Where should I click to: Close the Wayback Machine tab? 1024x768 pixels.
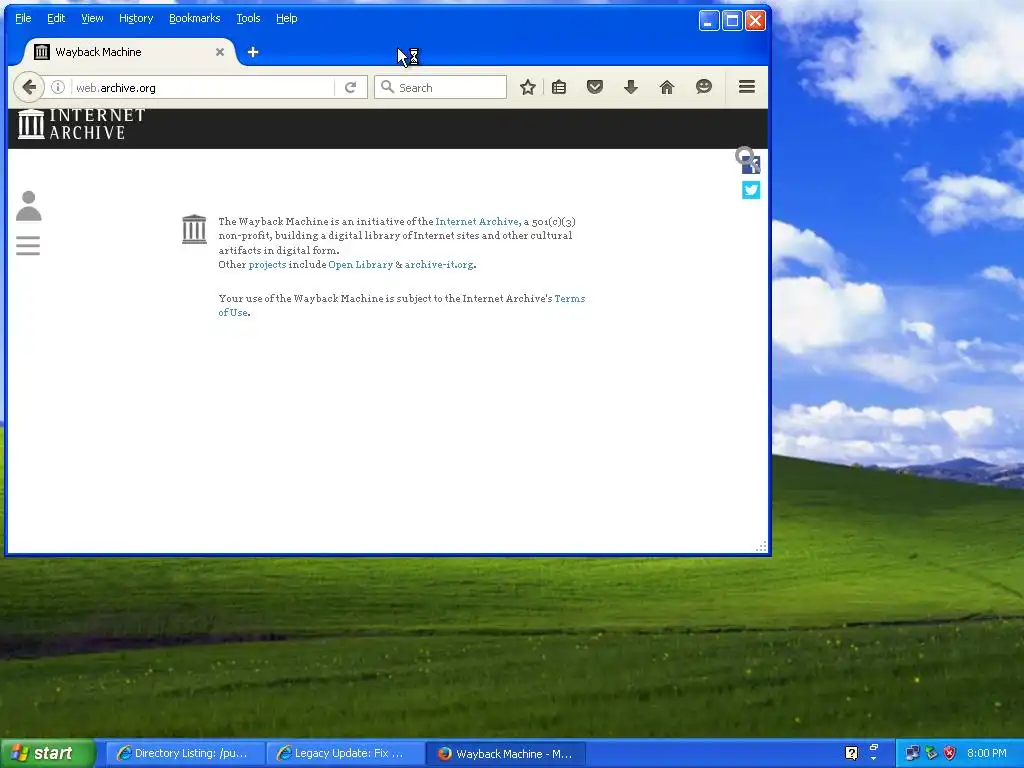pos(220,52)
